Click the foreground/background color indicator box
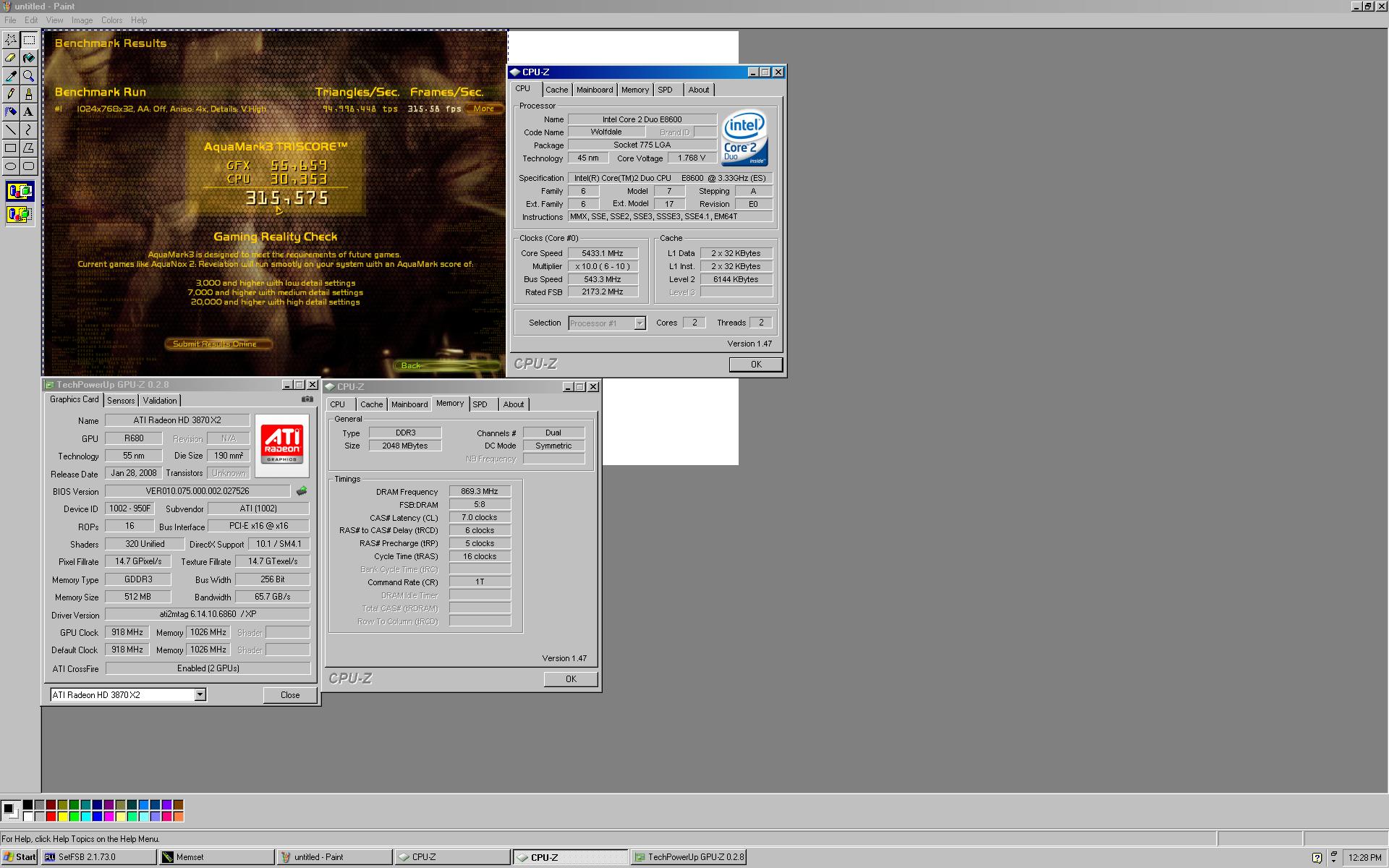The height and width of the screenshot is (868, 1389). pos(10,810)
